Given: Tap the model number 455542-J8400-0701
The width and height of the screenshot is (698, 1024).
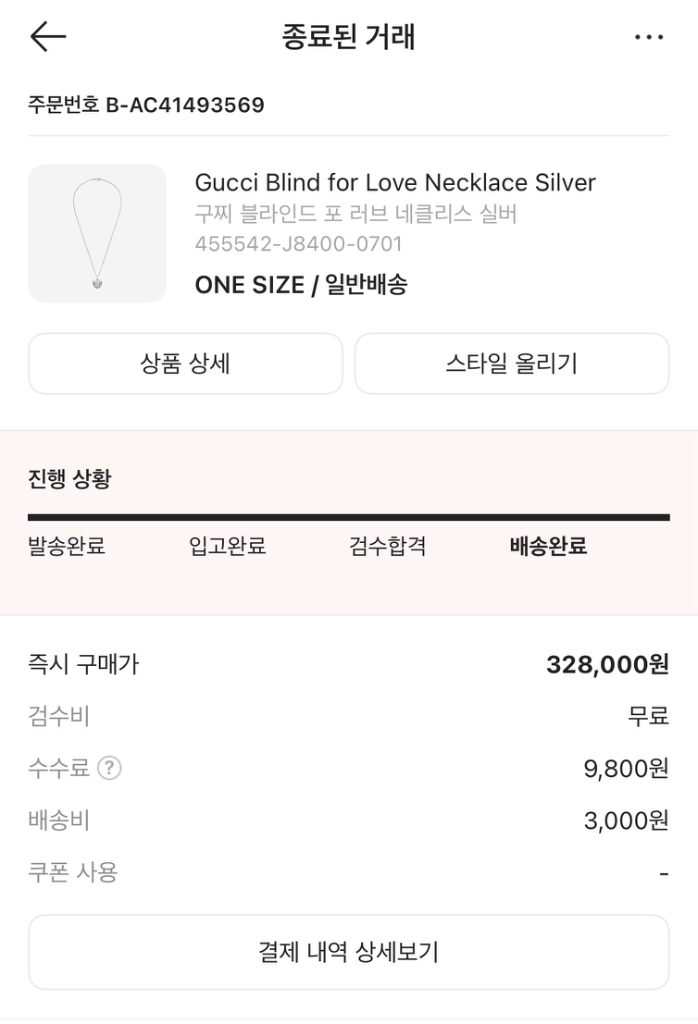Looking at the screenshot, I should (298, 244).
